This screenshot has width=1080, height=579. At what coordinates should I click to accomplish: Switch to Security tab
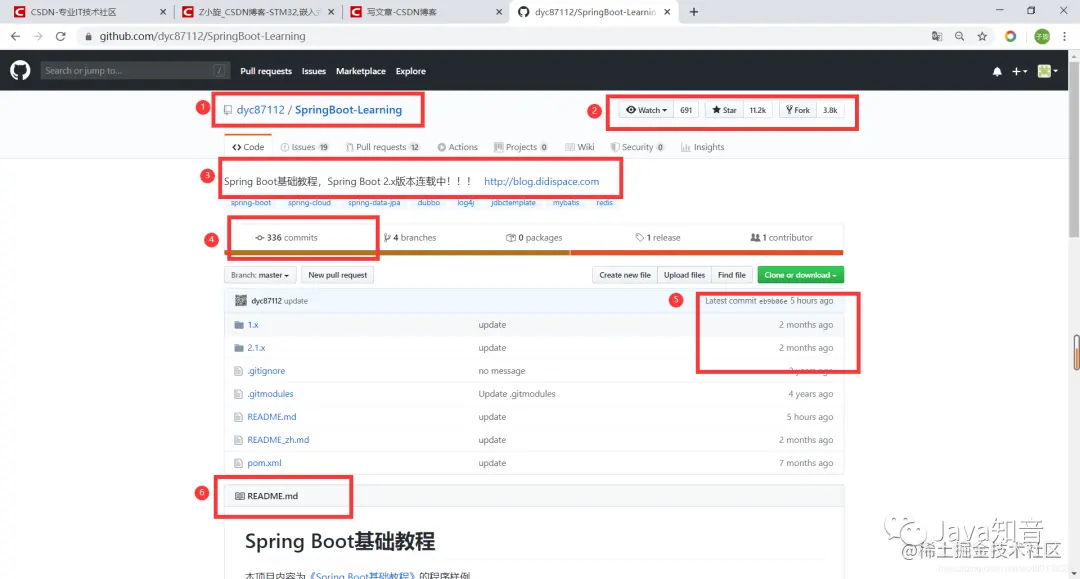[637, 147]
